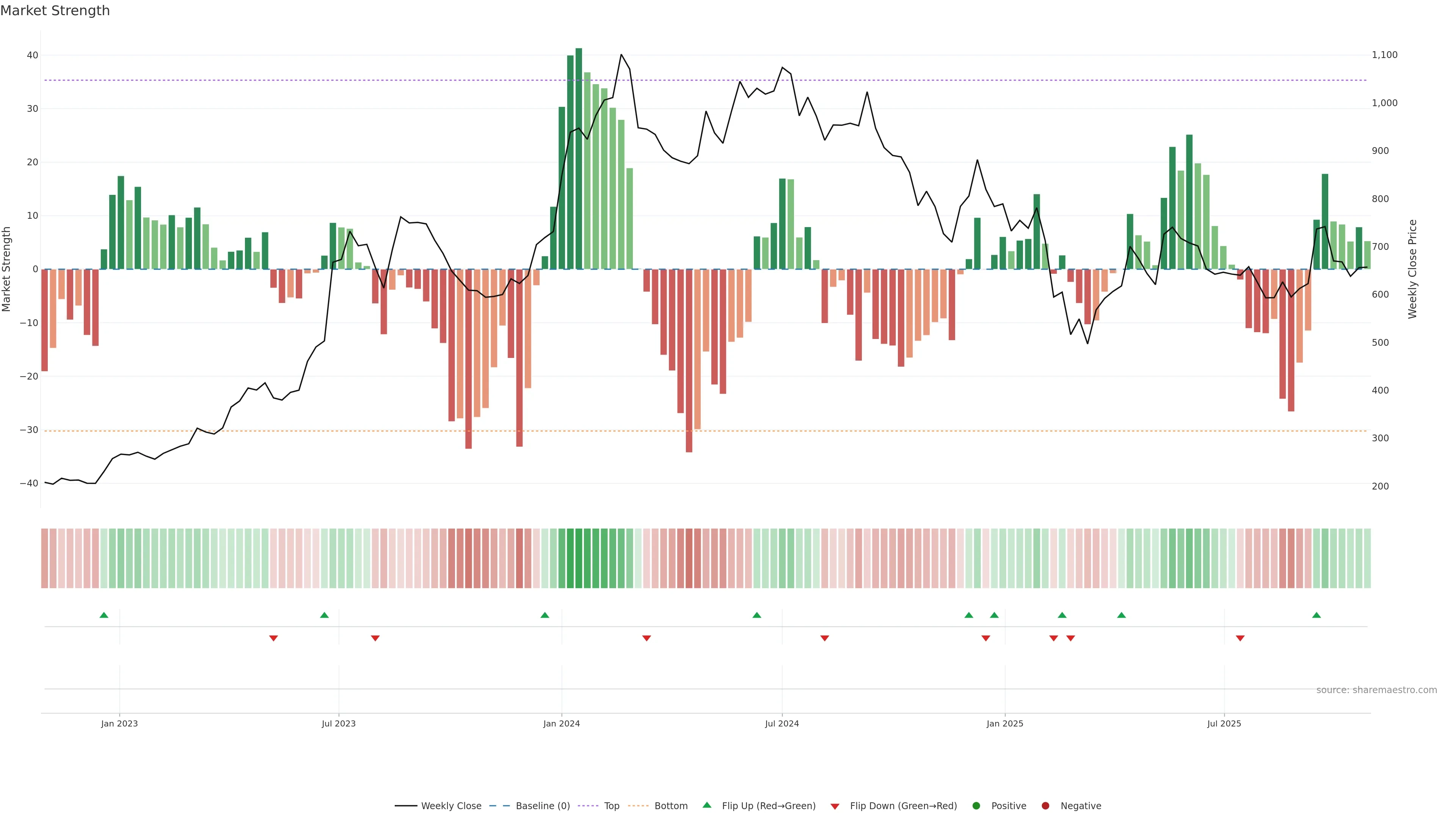Click the darkest green heatmap strip cell
This screenshot has width=1456, height=819.
click(x=579, y=558)
